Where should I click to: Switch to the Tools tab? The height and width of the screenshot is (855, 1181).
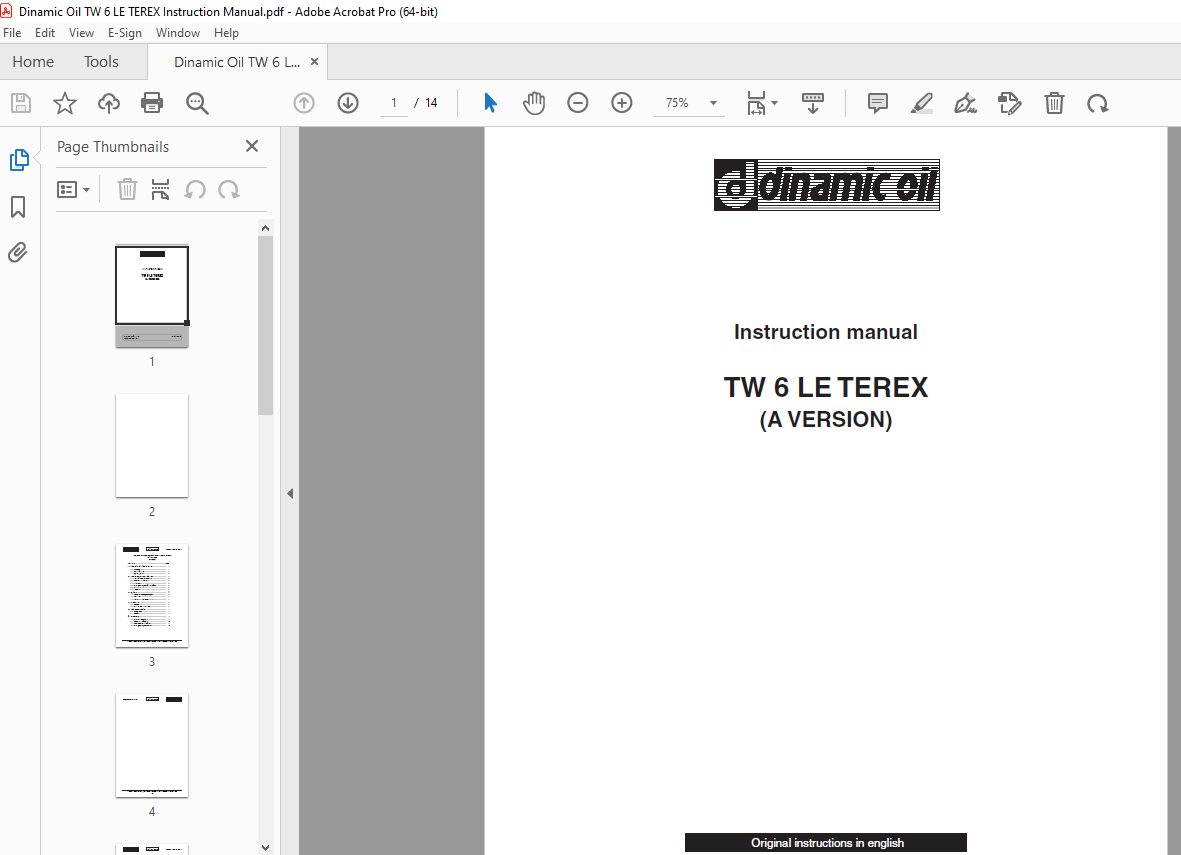coord(101,62)
